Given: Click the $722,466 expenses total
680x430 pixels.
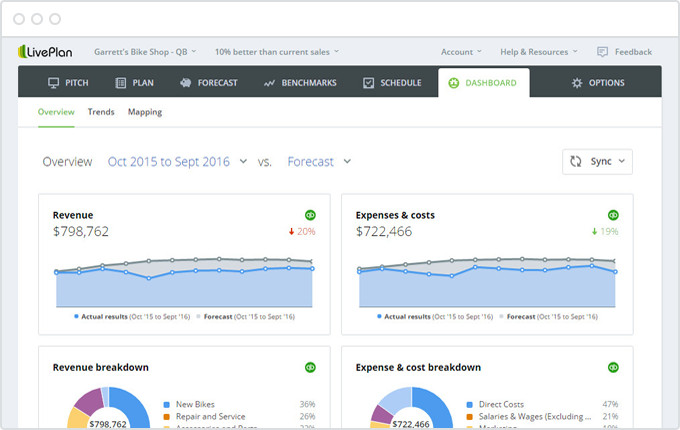Looking at the screenshot, I should [x=384, y=231].
